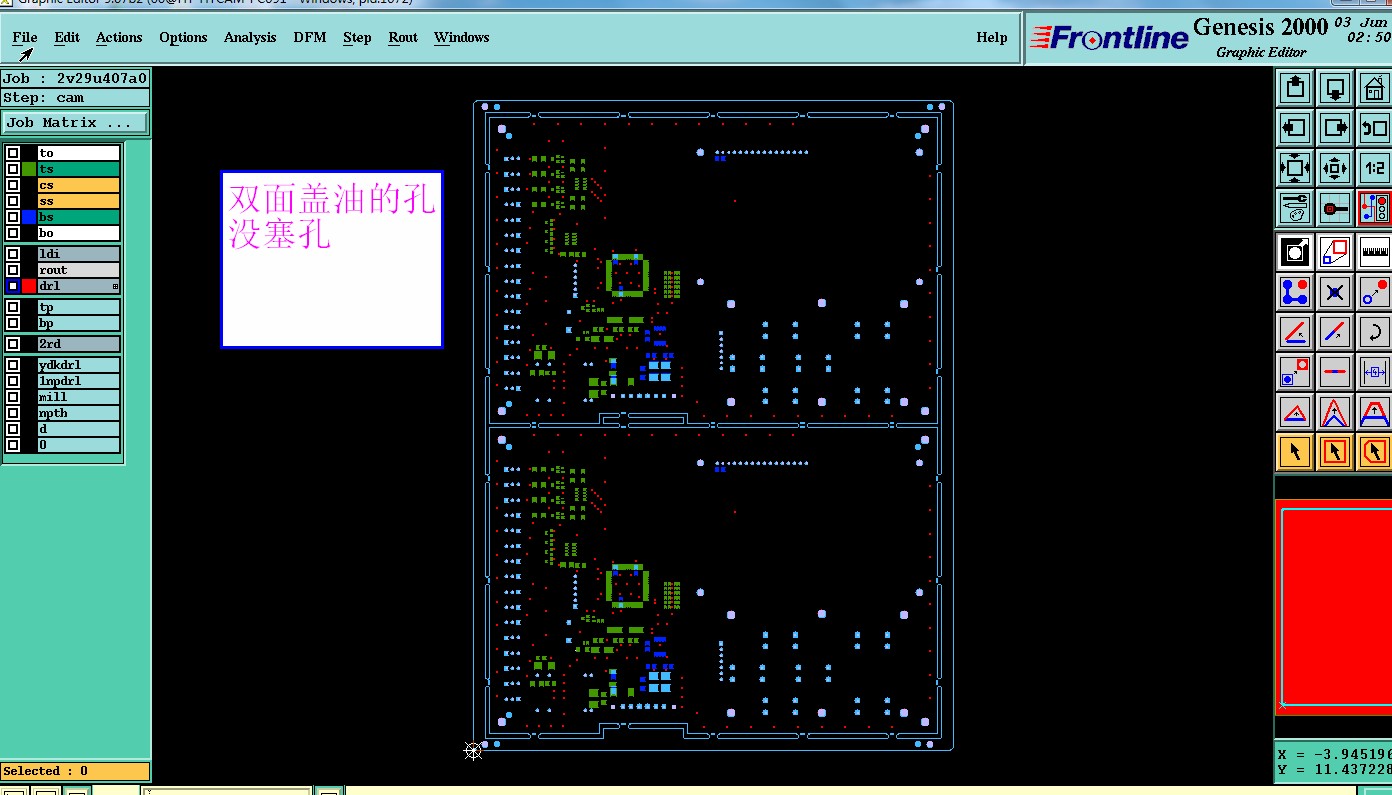This screenshot has height=795, width=1392.
Task: Click the pan down arrow icon
Action: (1335, 88)
